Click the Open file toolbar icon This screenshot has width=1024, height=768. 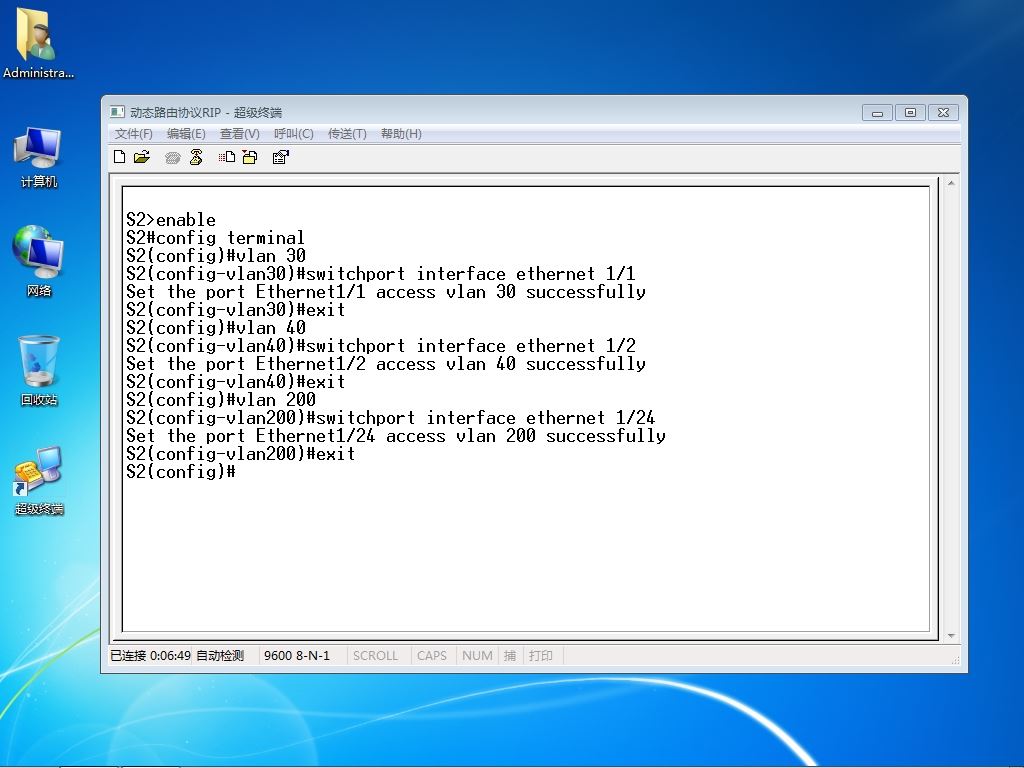pos(142,157)
